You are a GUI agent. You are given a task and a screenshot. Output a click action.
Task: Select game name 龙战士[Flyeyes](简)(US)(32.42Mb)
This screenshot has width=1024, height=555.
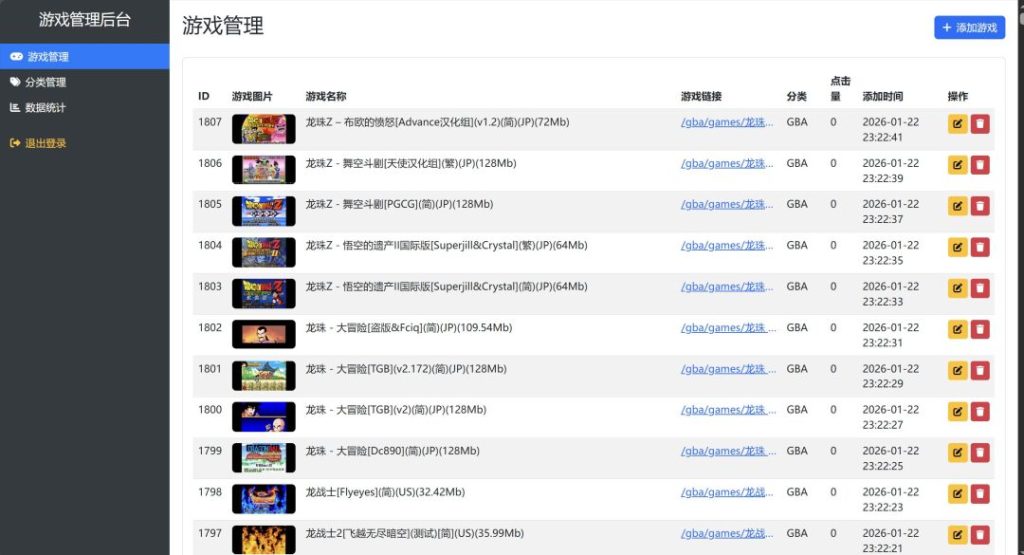pos(385,492)
